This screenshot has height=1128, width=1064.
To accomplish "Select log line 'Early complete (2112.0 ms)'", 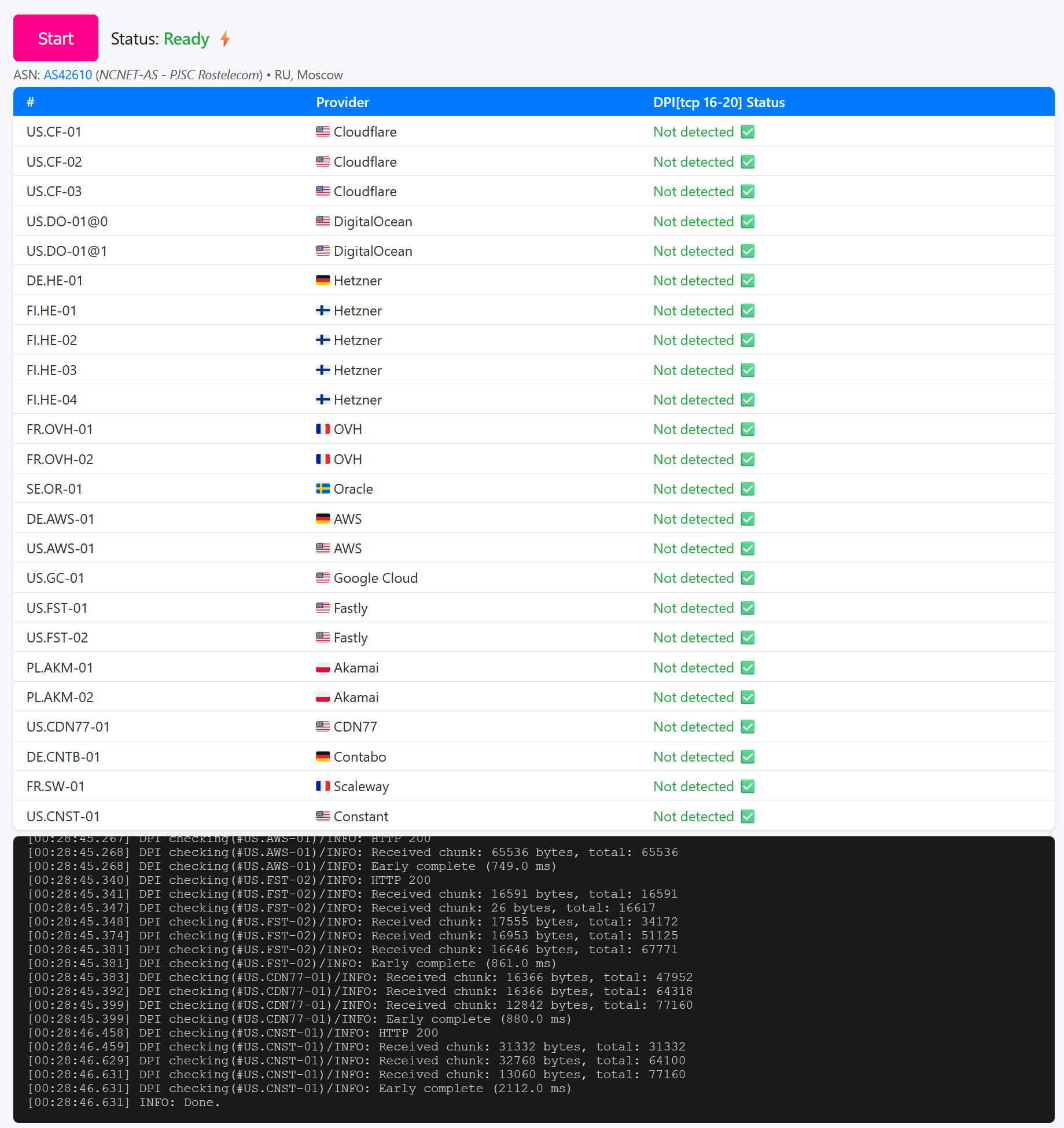I will (300, 1089).
